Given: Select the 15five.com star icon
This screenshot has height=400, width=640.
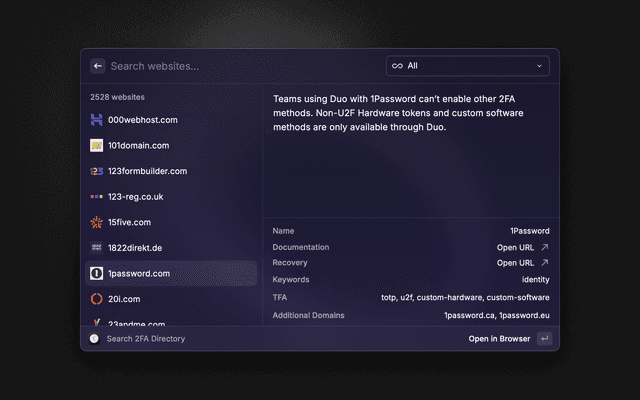Looking at the screenshot, I should [x=97, y=222].
